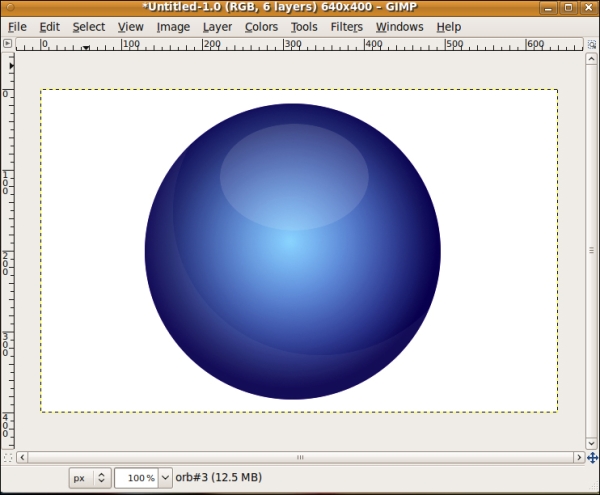This screenshot has height=495, width=600.
Task: Click the horizontal scrollbar right arrow
Action: tap(579, 458)
